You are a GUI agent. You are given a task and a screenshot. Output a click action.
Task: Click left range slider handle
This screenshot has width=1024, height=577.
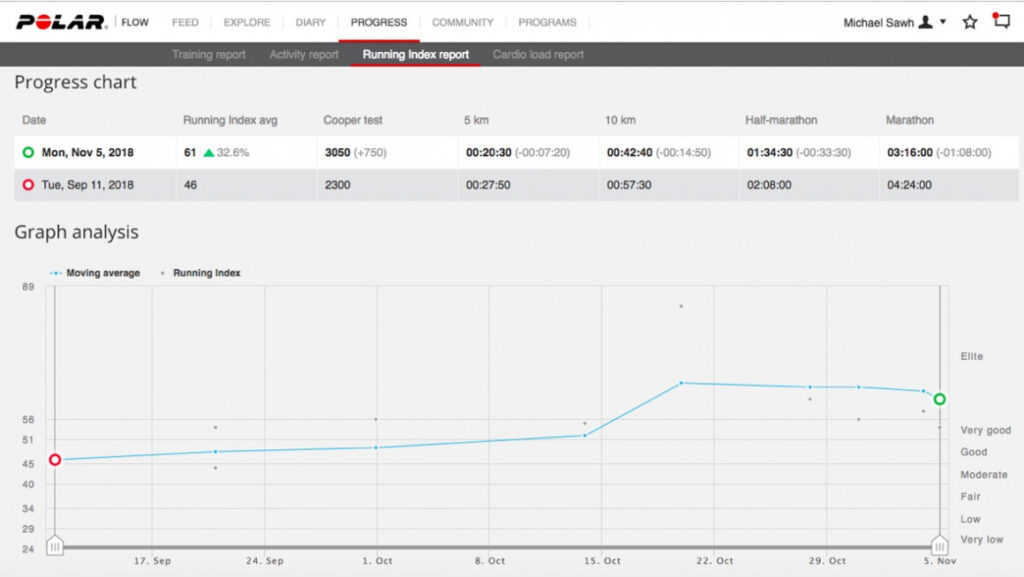(55, 545)
